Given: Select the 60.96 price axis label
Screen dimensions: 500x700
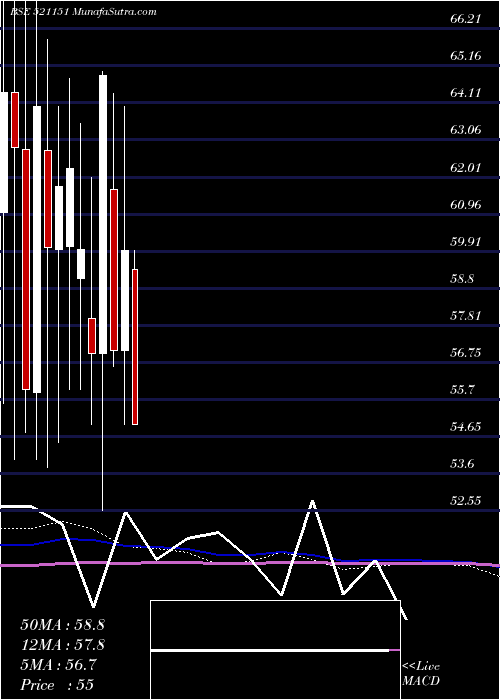Looking at the screenshot, I should 466,205.
